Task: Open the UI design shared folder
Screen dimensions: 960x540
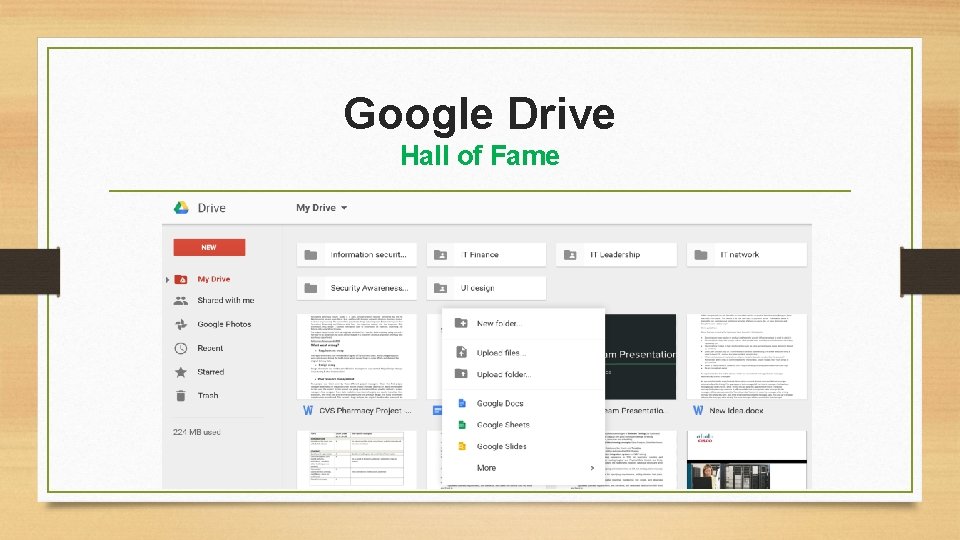Action: pyautogui.click(x=486, y=288)
